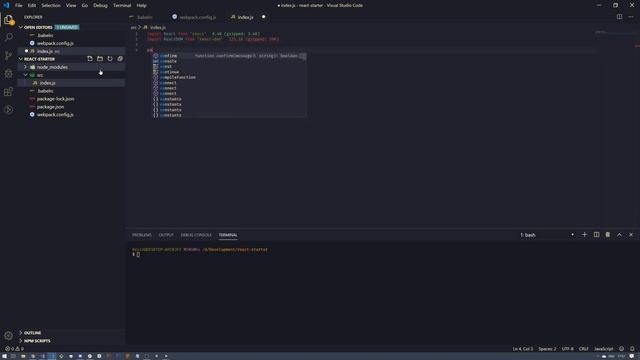Open the Terminal menu

[x=122, y=5]
